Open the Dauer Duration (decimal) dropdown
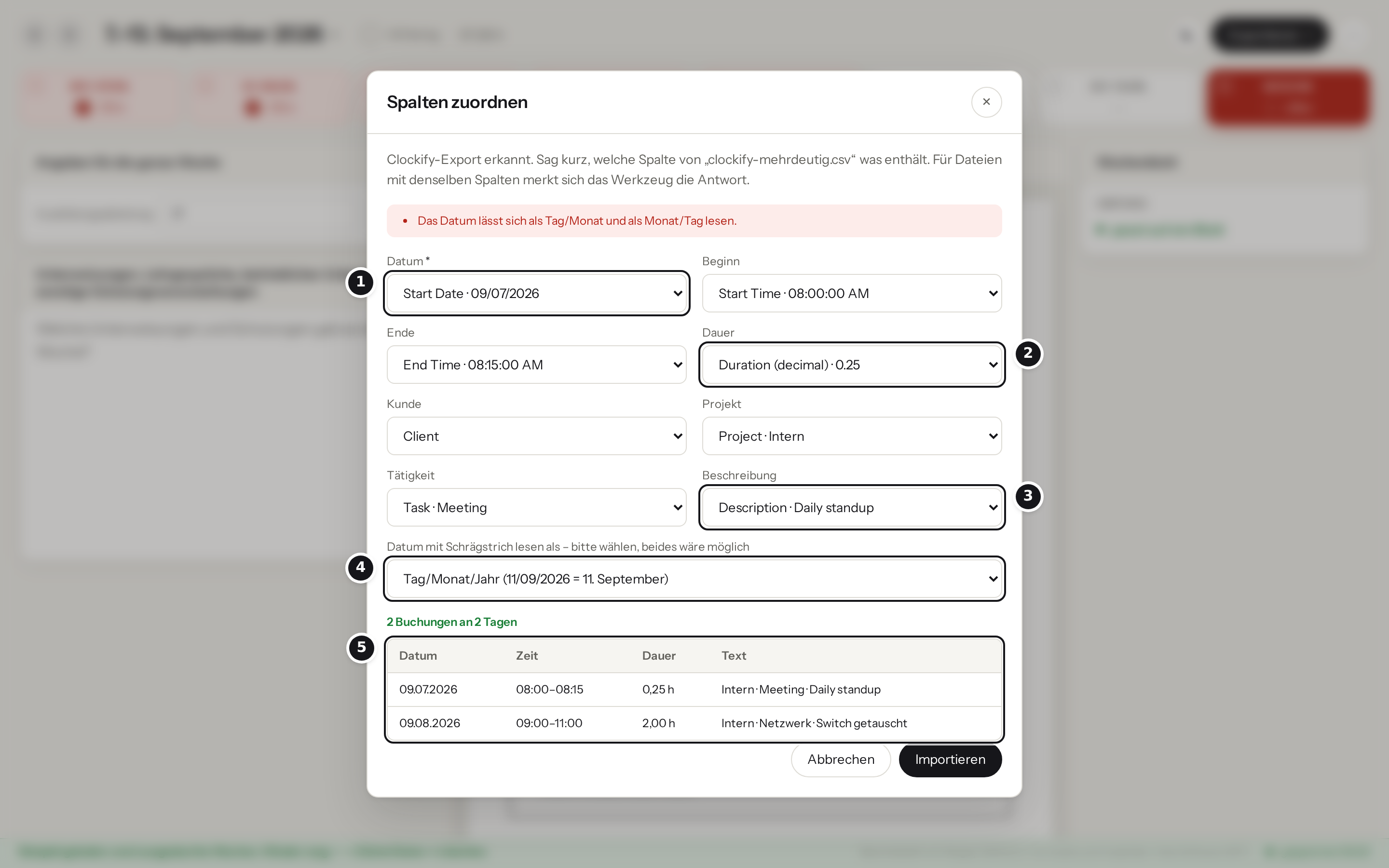This screenshot has width=1389, height=868. (852, 365)
